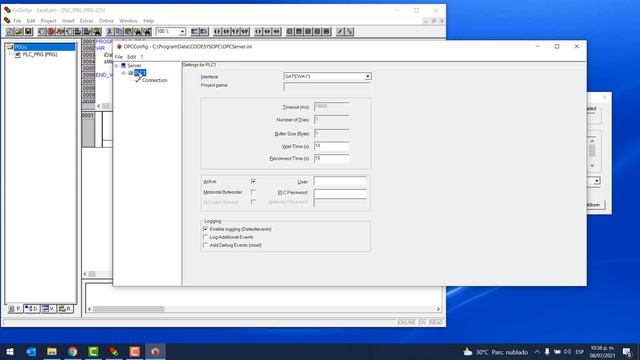
Task: Click the PLC Password input field
Action: pos(340,193)
